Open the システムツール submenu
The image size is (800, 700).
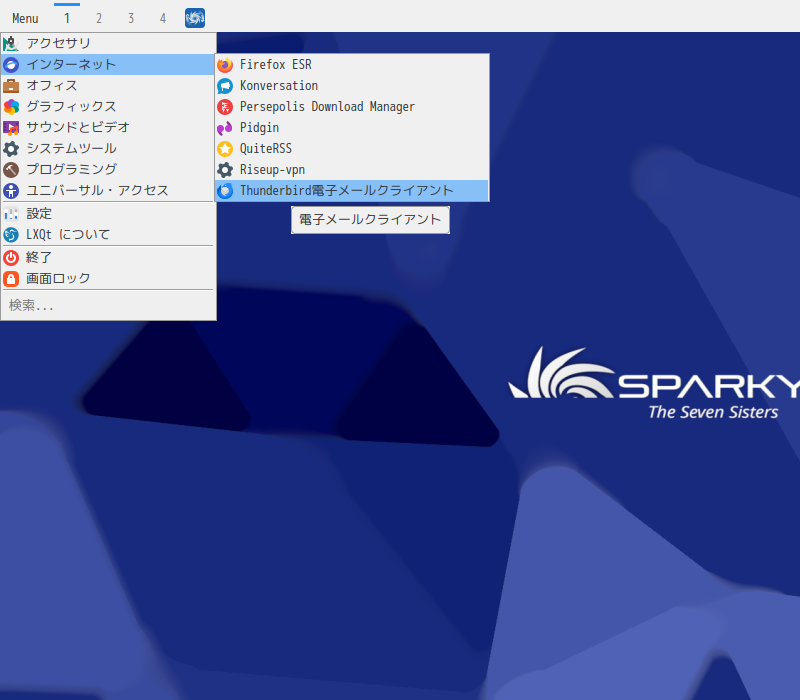point(108,148)
